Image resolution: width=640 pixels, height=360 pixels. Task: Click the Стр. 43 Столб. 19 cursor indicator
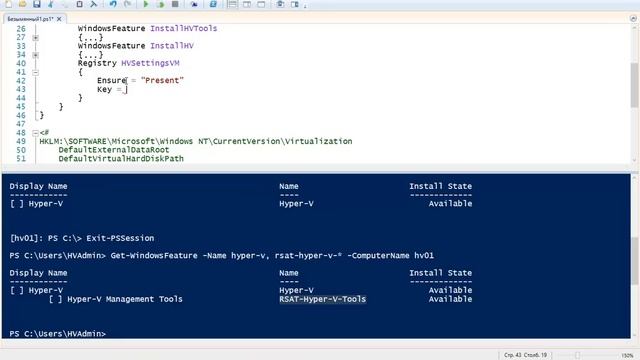coord(525,355)
